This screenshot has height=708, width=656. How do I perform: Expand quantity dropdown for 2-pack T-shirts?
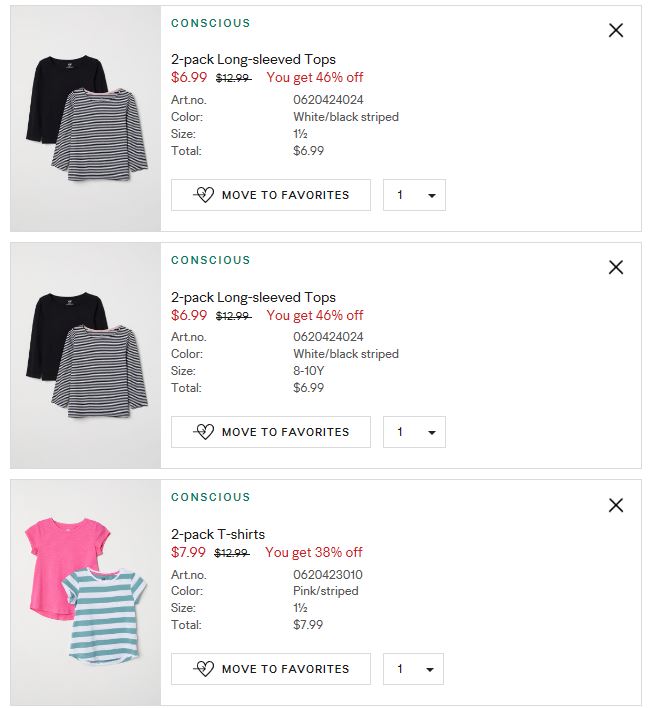click(414, 669)
